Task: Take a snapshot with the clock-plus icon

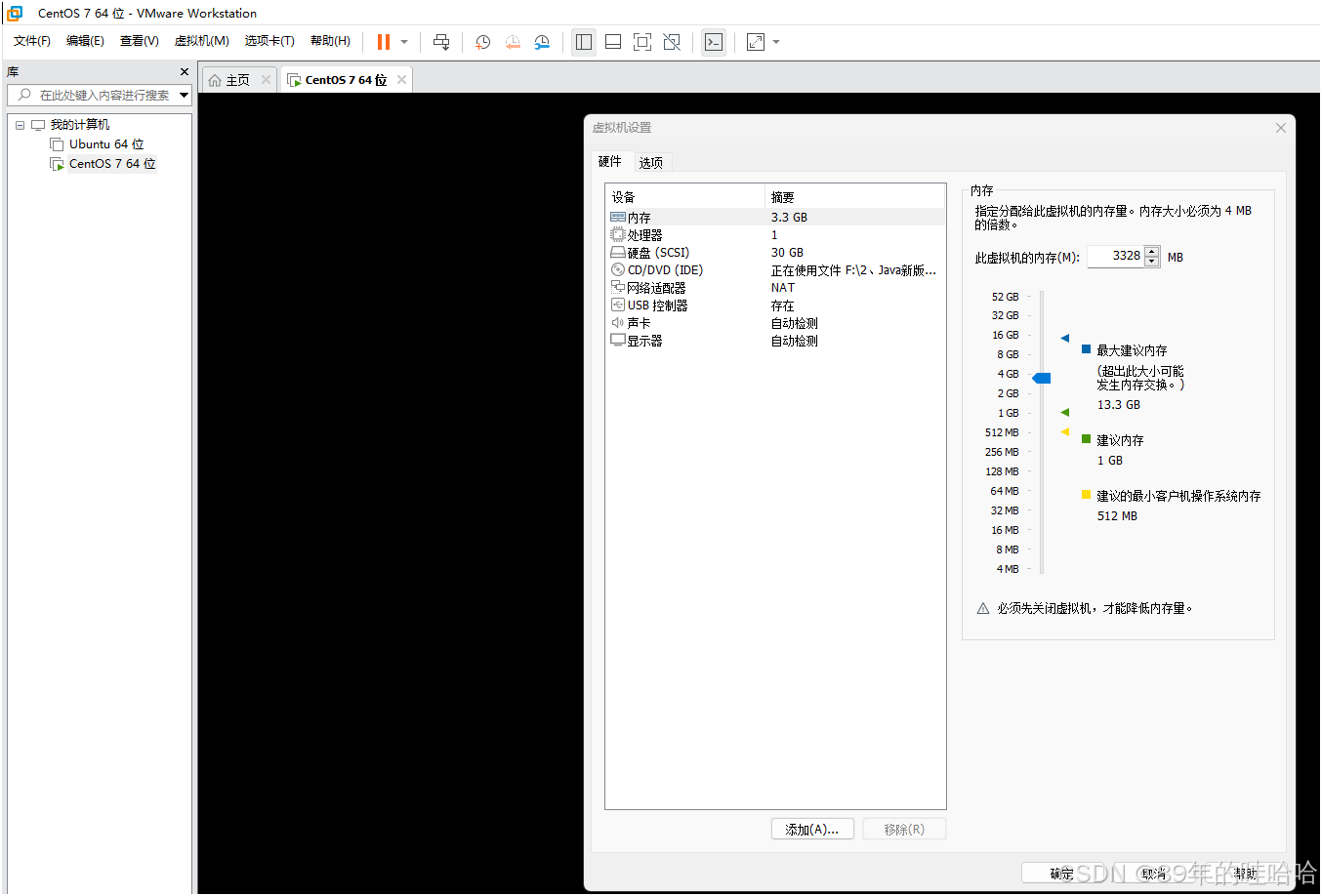Action: pyautogui.click(x=482, y=42)
